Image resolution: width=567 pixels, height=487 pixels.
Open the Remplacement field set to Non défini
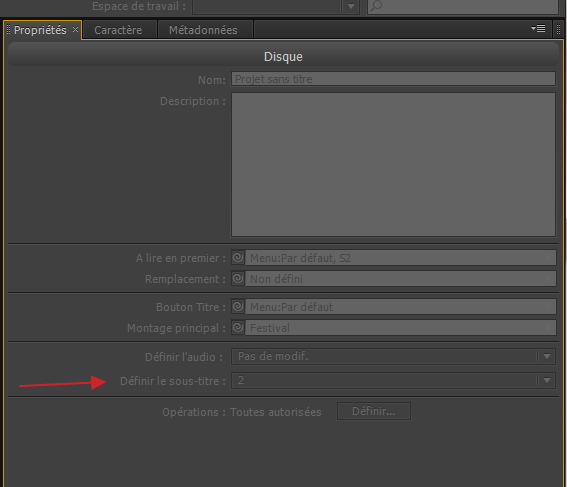[x=401, y=279]
